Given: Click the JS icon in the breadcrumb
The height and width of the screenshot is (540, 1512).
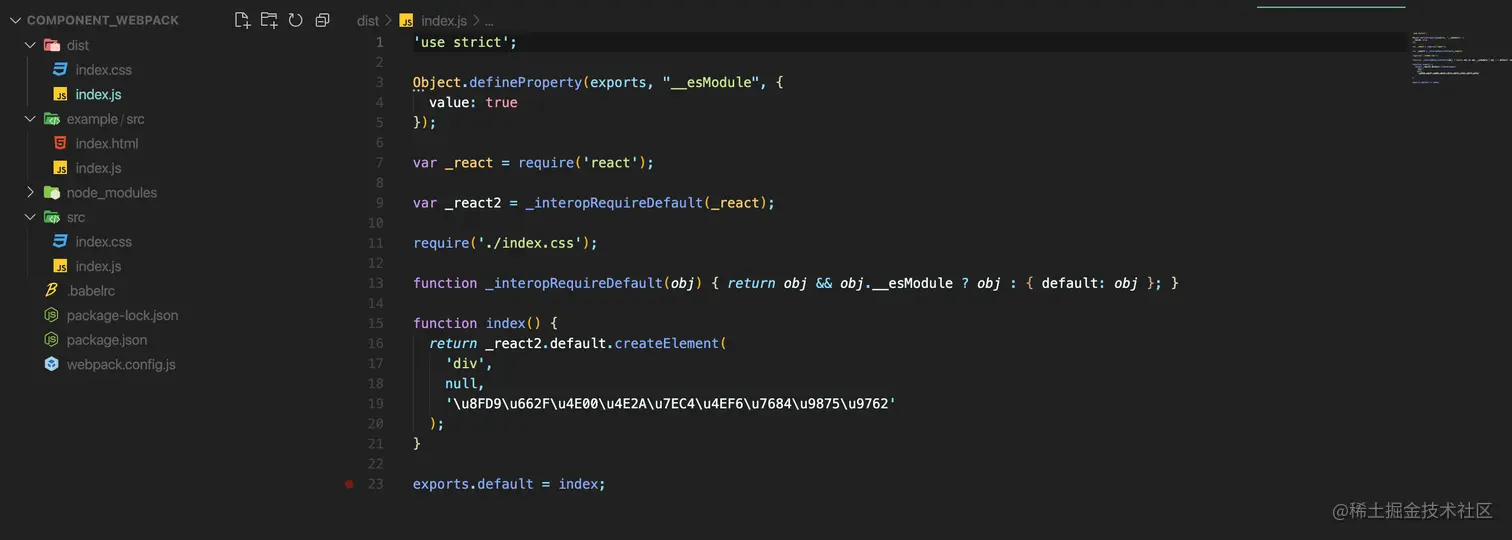Looking at the screenshot, I should (x=406, y=21).
